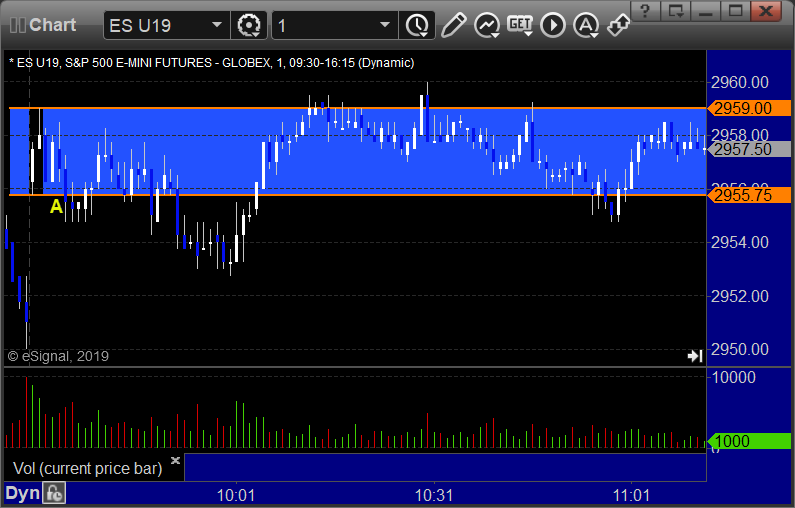Start bar replay play button
Viewport: 795px width, 508px height.
(x=553, y=25)
